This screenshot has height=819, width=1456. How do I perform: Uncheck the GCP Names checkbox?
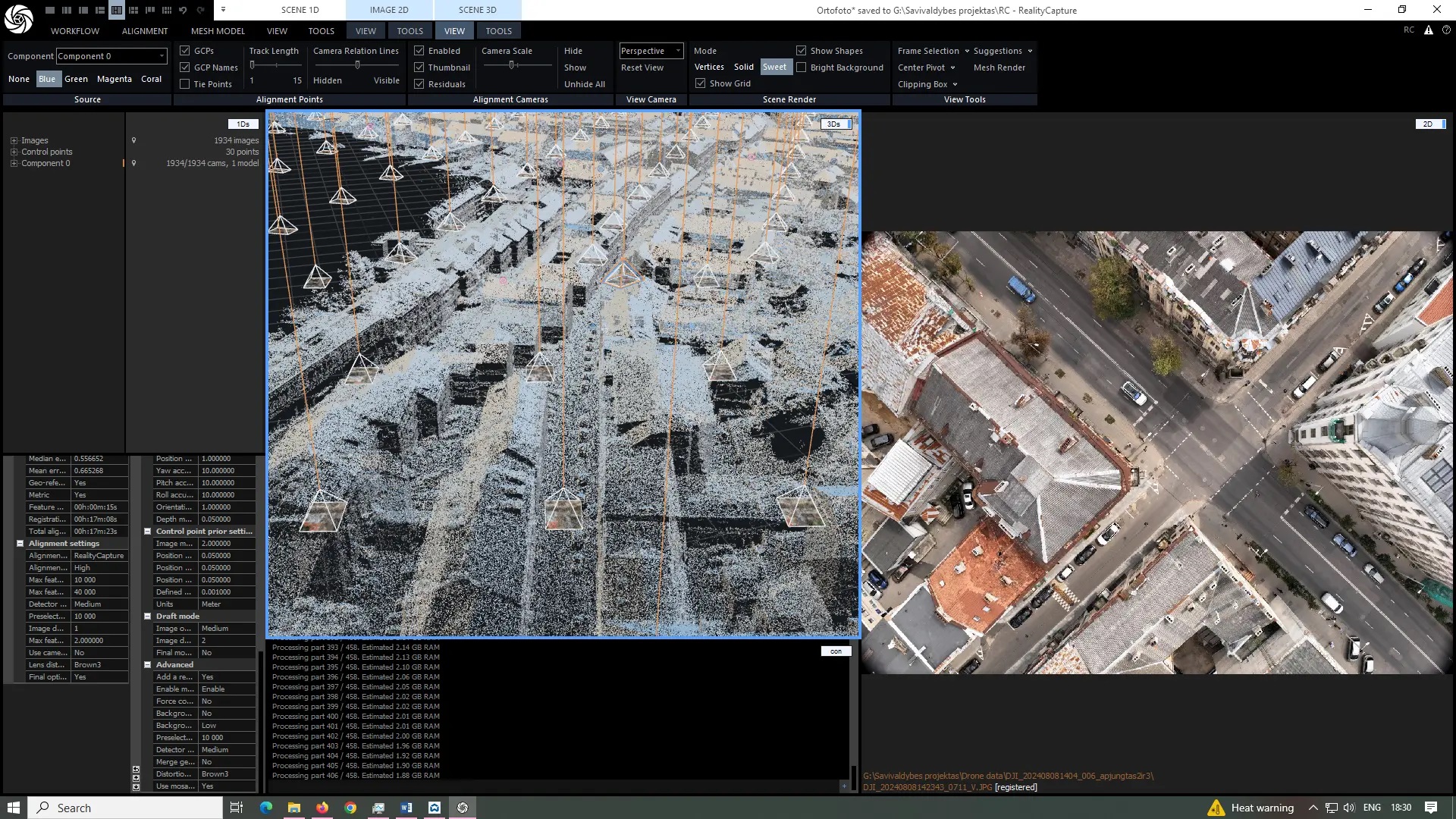click(x=184, y=67)
